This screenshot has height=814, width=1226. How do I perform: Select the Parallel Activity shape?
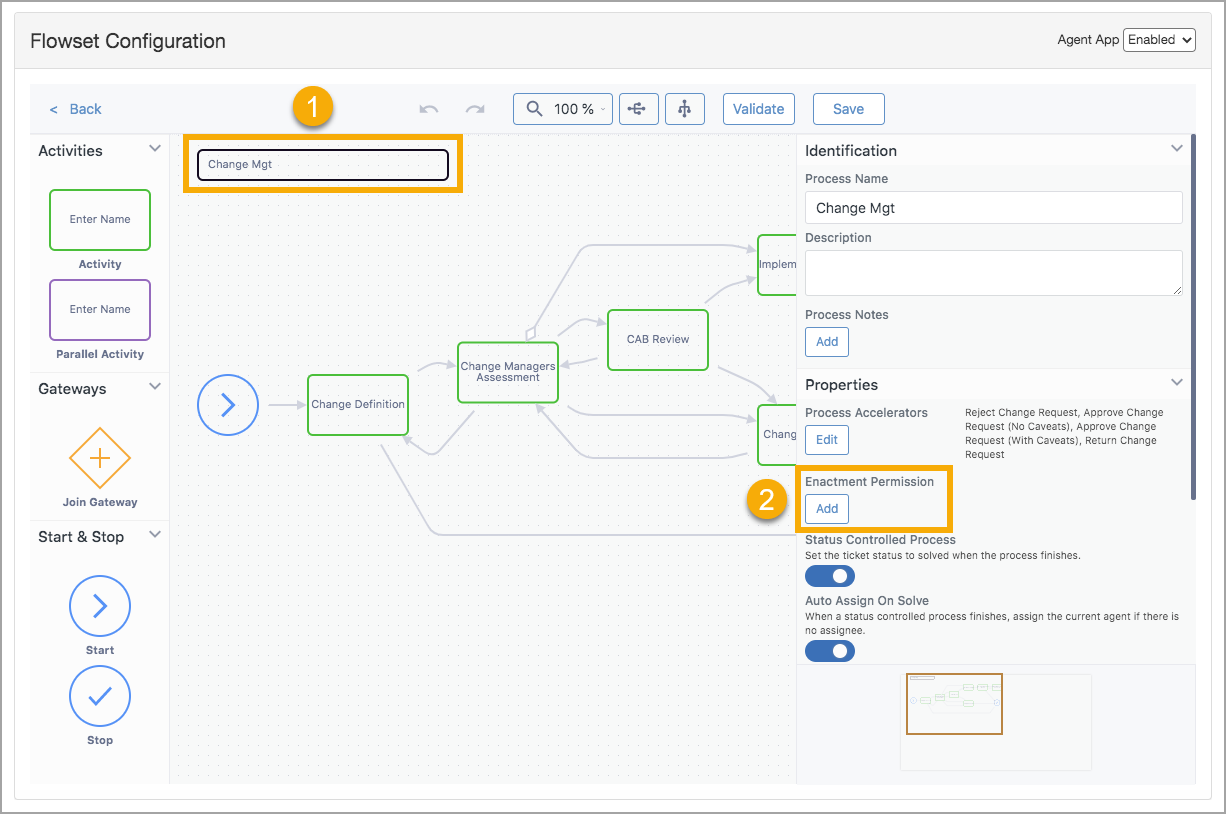click(x=100, y=310)
